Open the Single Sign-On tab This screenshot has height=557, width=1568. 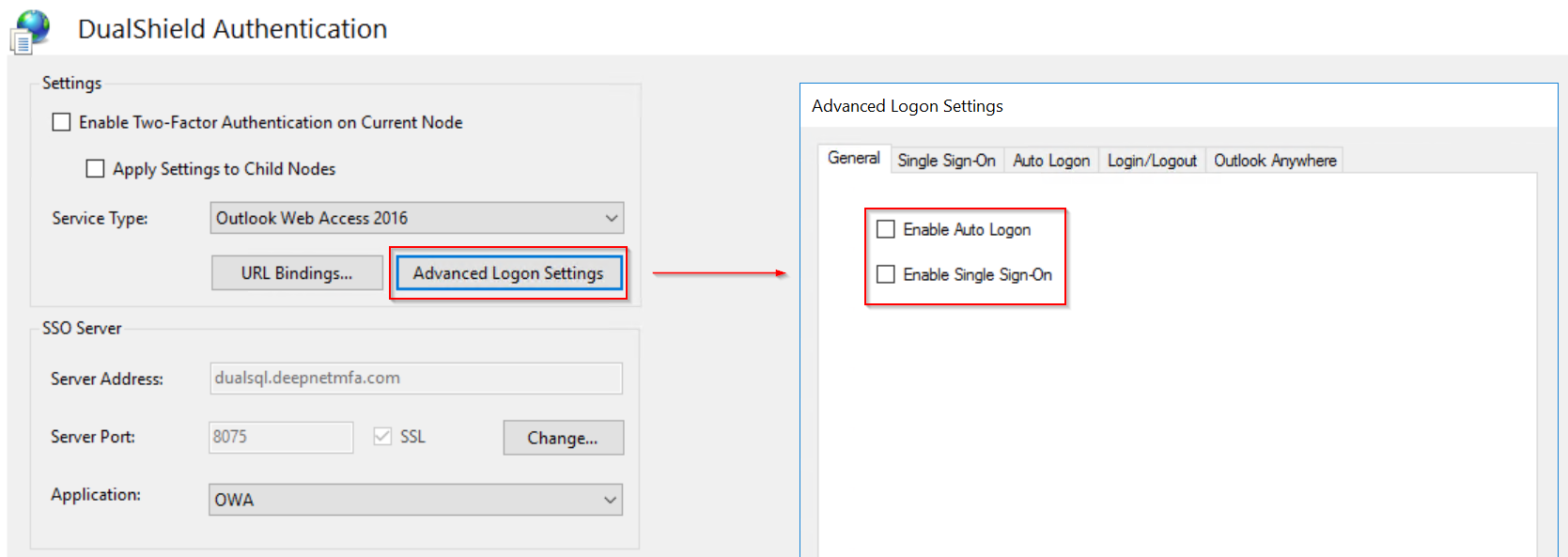coord(946,161)
